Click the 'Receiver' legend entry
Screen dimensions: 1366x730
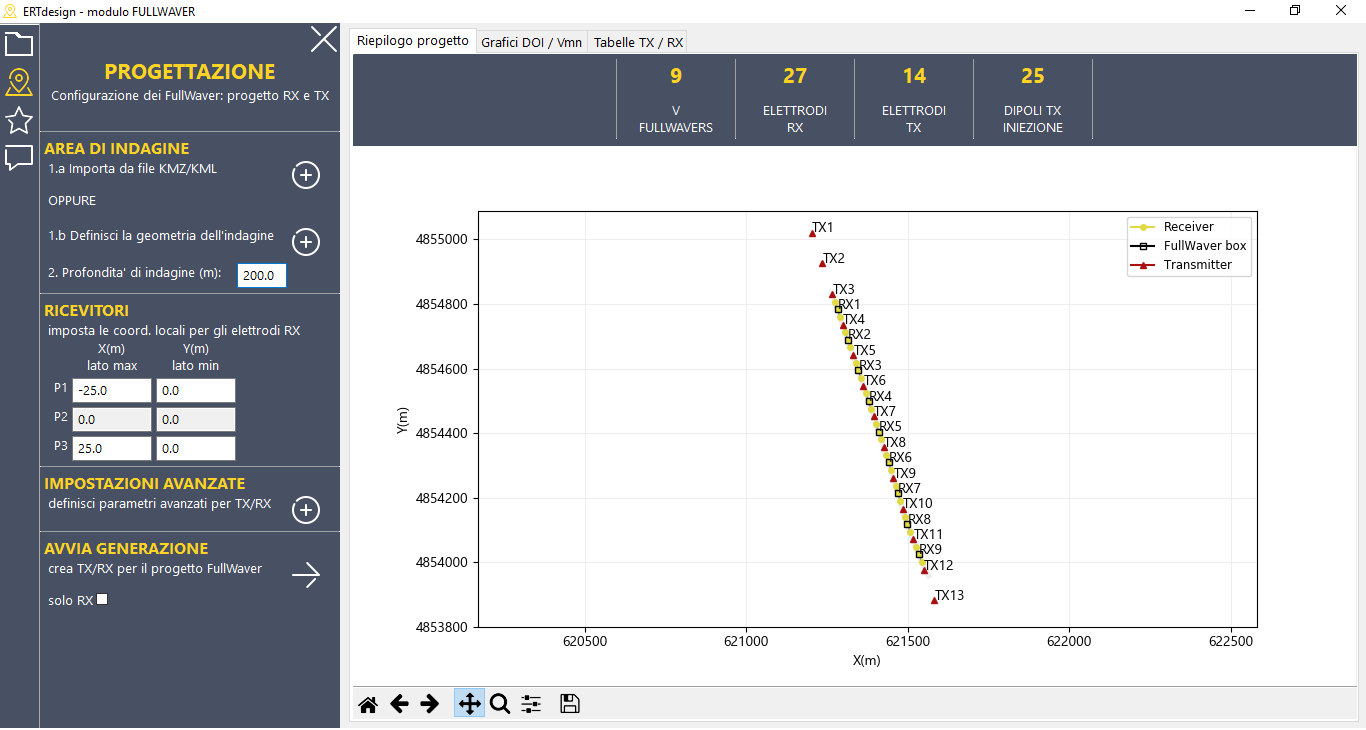pos(1189,227)
